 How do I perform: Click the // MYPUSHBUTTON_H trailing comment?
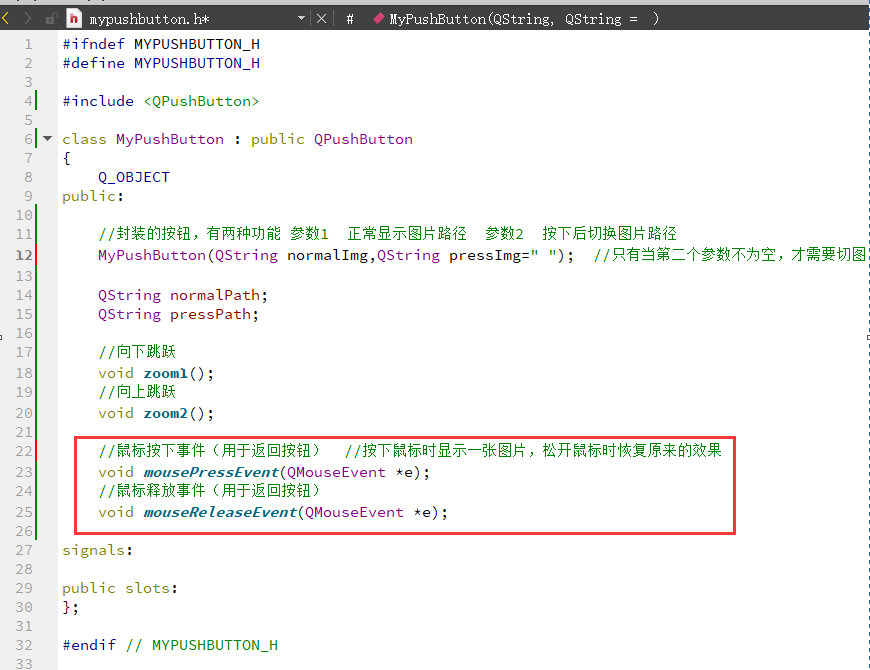tap(202, 645)
